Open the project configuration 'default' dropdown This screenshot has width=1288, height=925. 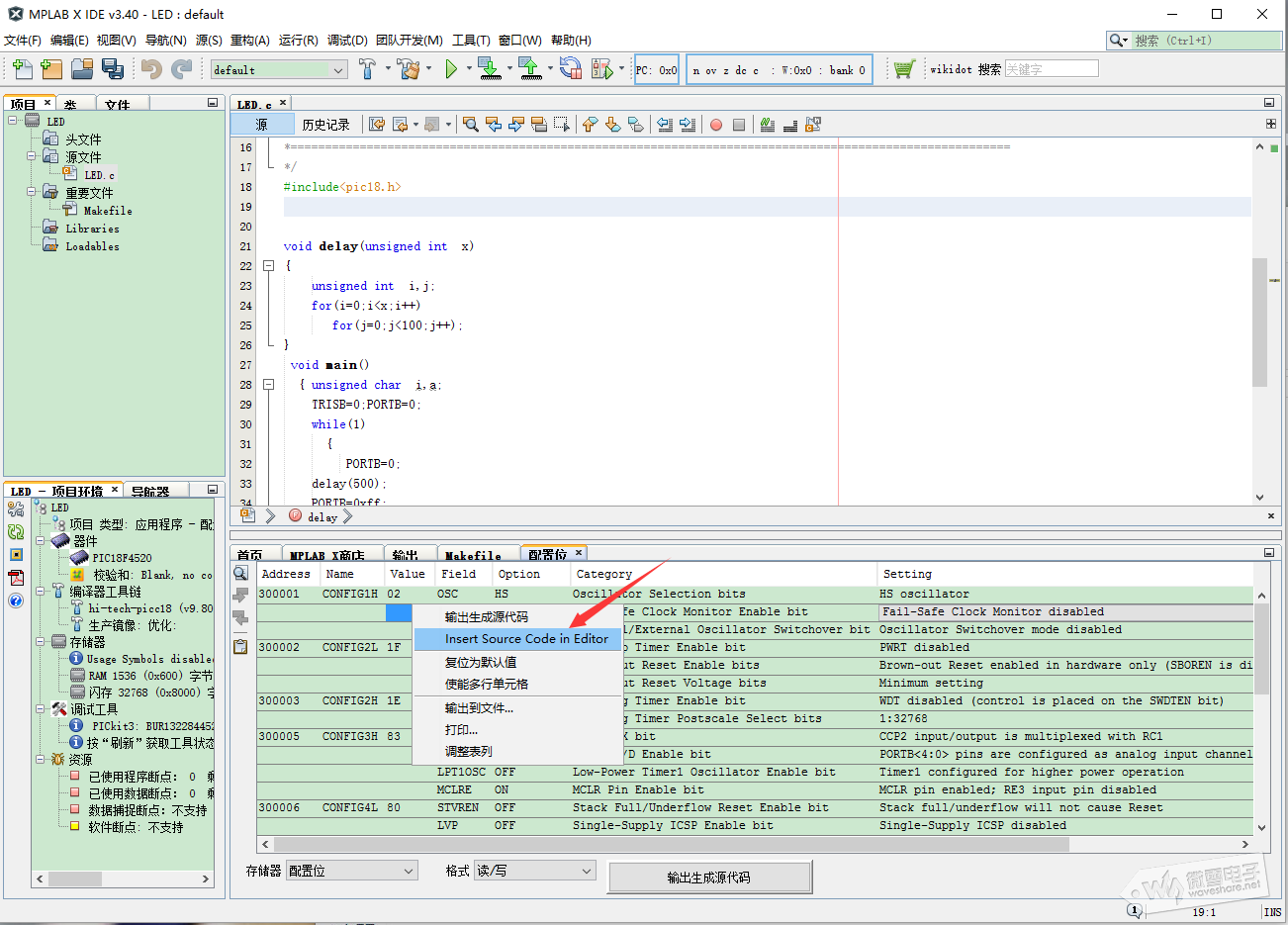279,69
